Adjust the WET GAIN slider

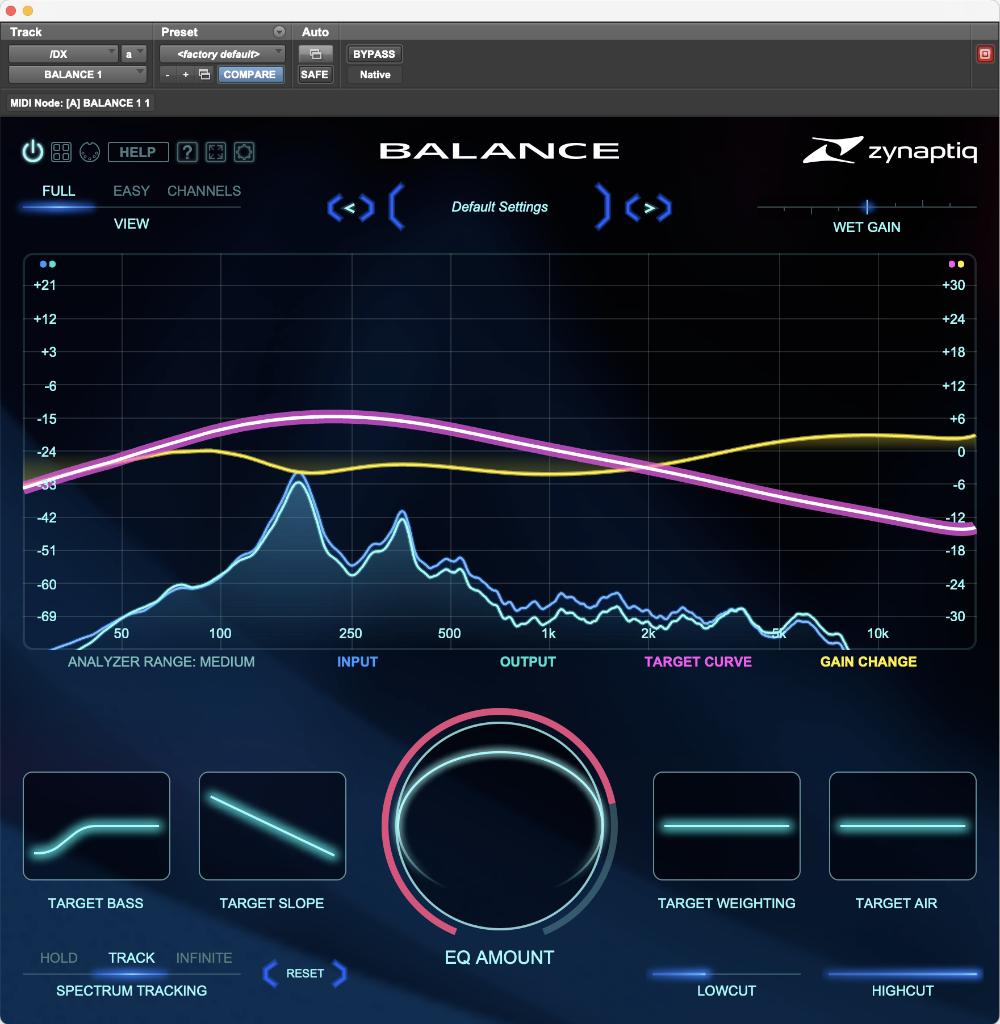pyautogui.click(x=867, y=207)
